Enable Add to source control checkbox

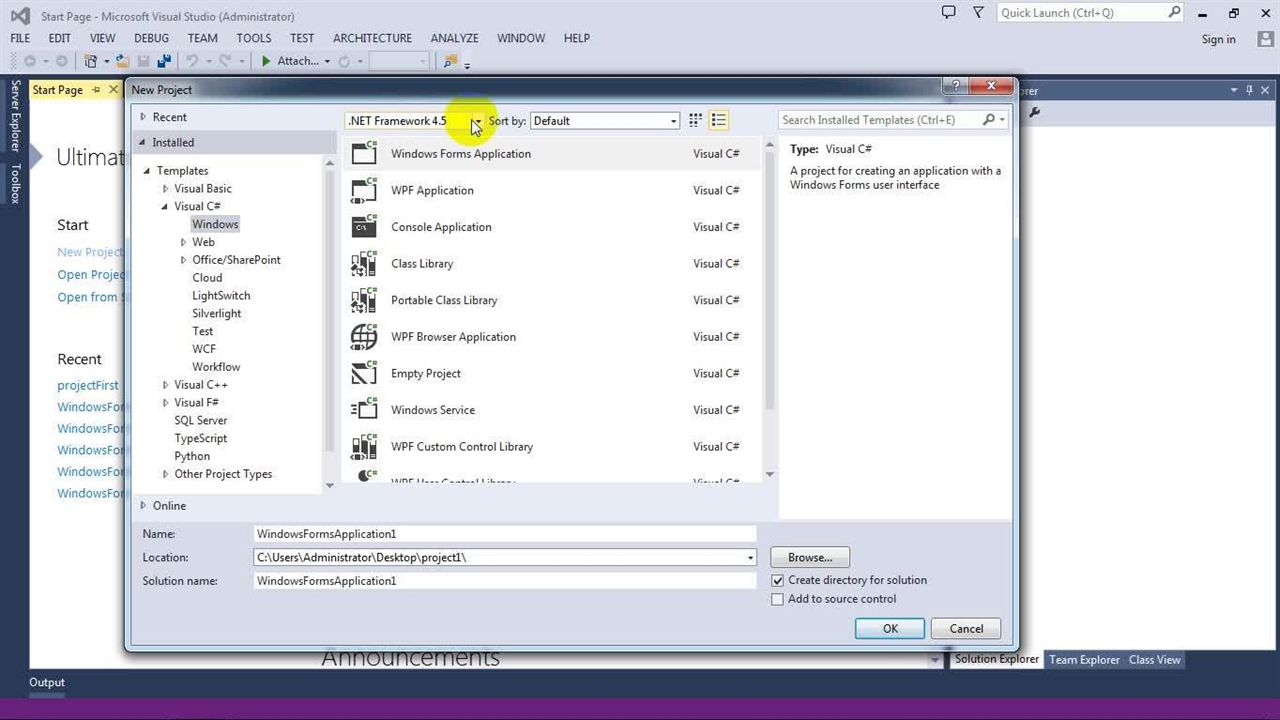click(x=777, y=600)
